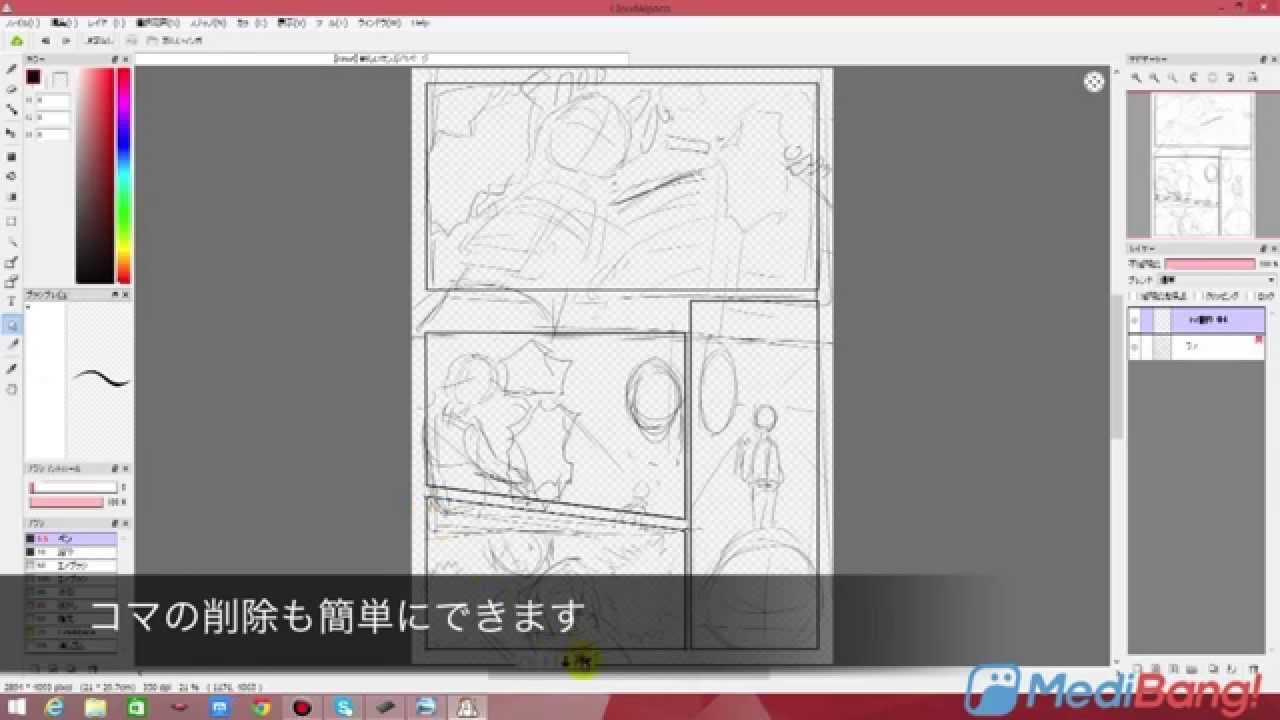1280x720 pixels.
Task: Adjust the brush size slider in Brush Control
Action: [x=73, y=488]
